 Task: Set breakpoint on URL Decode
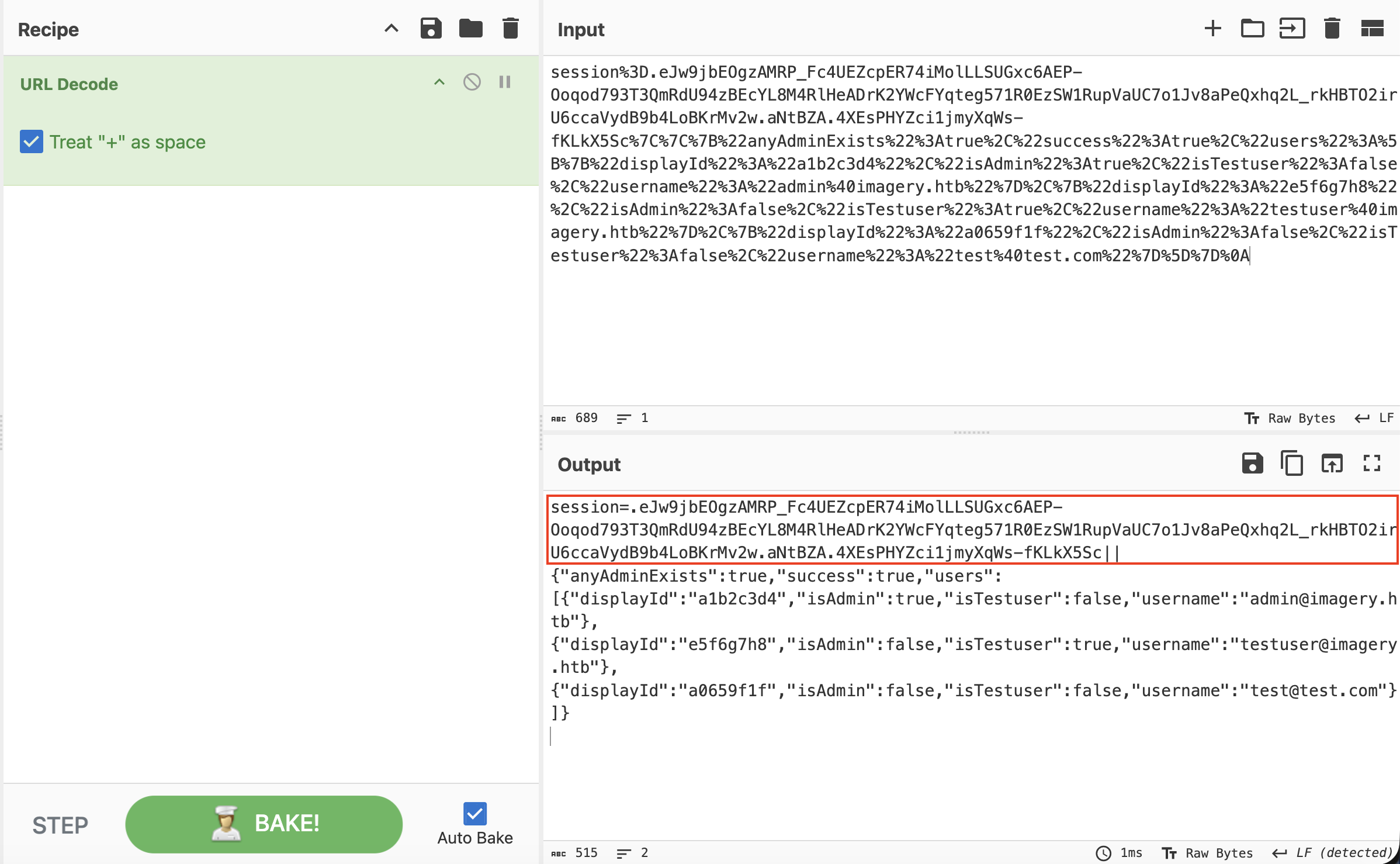click(x=505, y=82)
